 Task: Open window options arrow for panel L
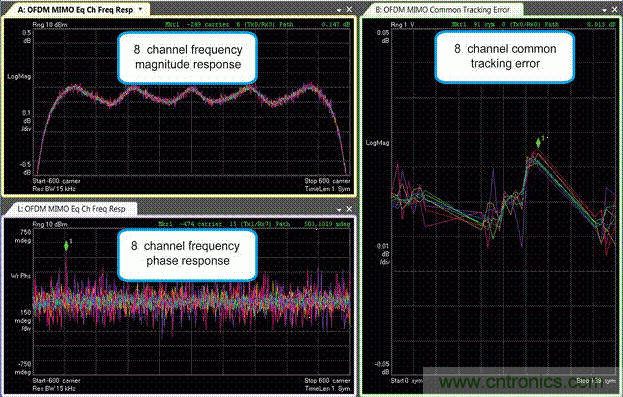point(339,209)
